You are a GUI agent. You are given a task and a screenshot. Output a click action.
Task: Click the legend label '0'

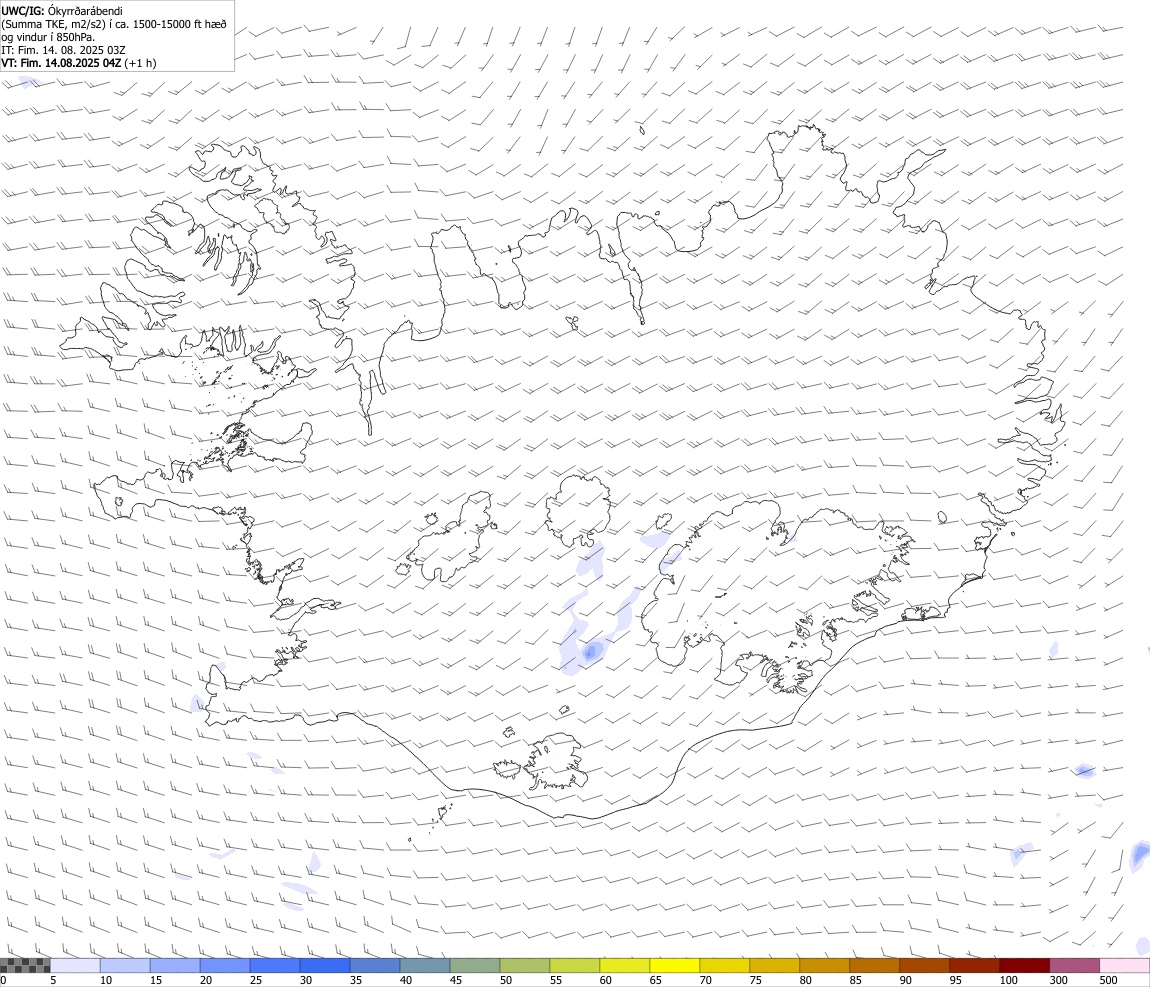pyautogui.click(x=4, y=980)
